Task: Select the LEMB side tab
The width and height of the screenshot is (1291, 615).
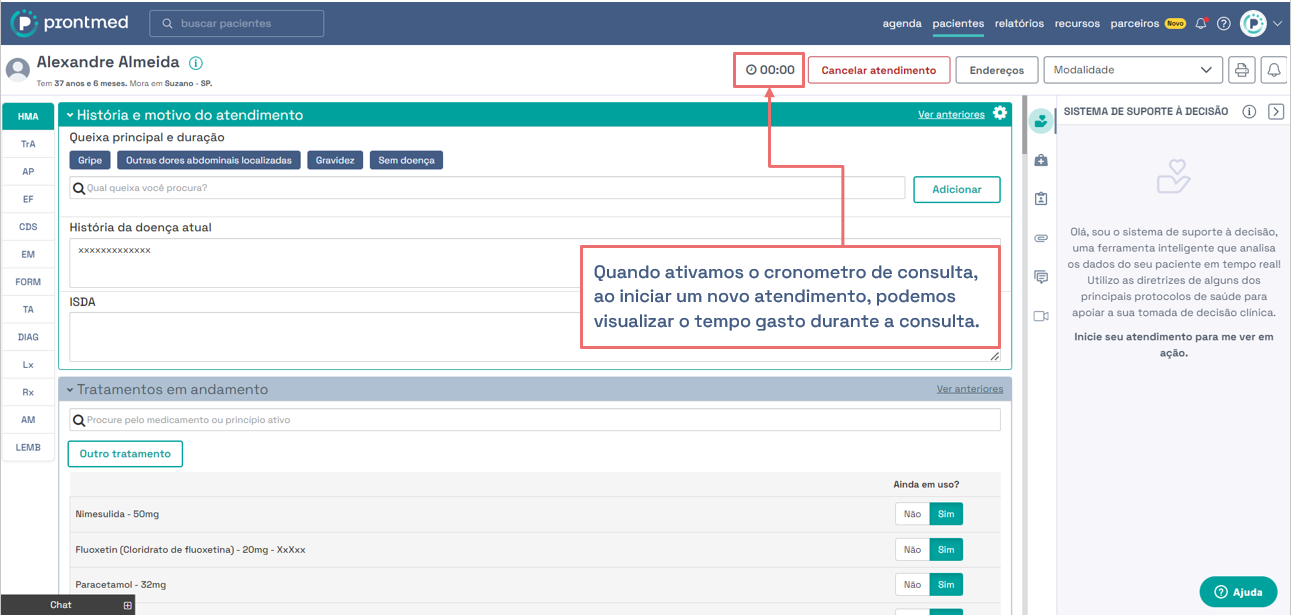Action: [x=28, y=447]
